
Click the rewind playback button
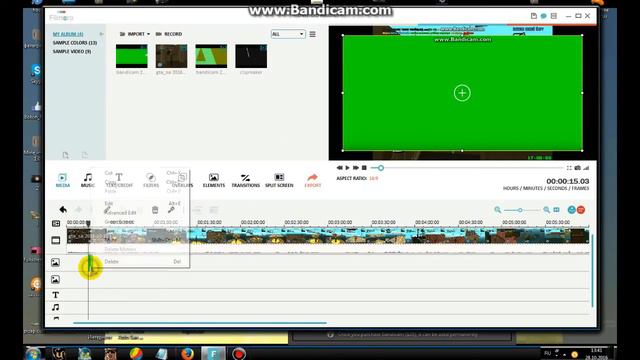(339, 168)
